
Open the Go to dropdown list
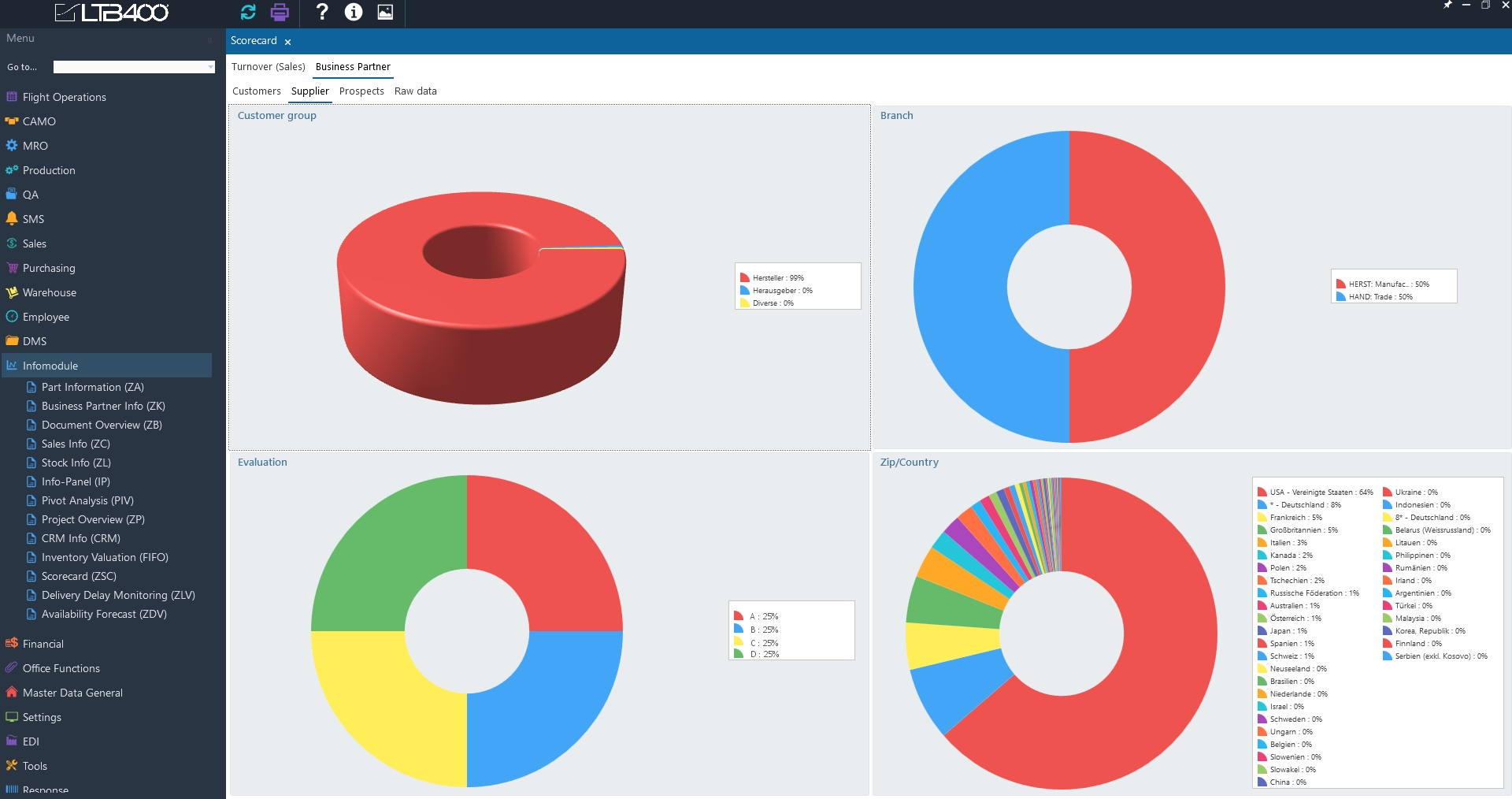pyautogui.click(x=209, y=67)
